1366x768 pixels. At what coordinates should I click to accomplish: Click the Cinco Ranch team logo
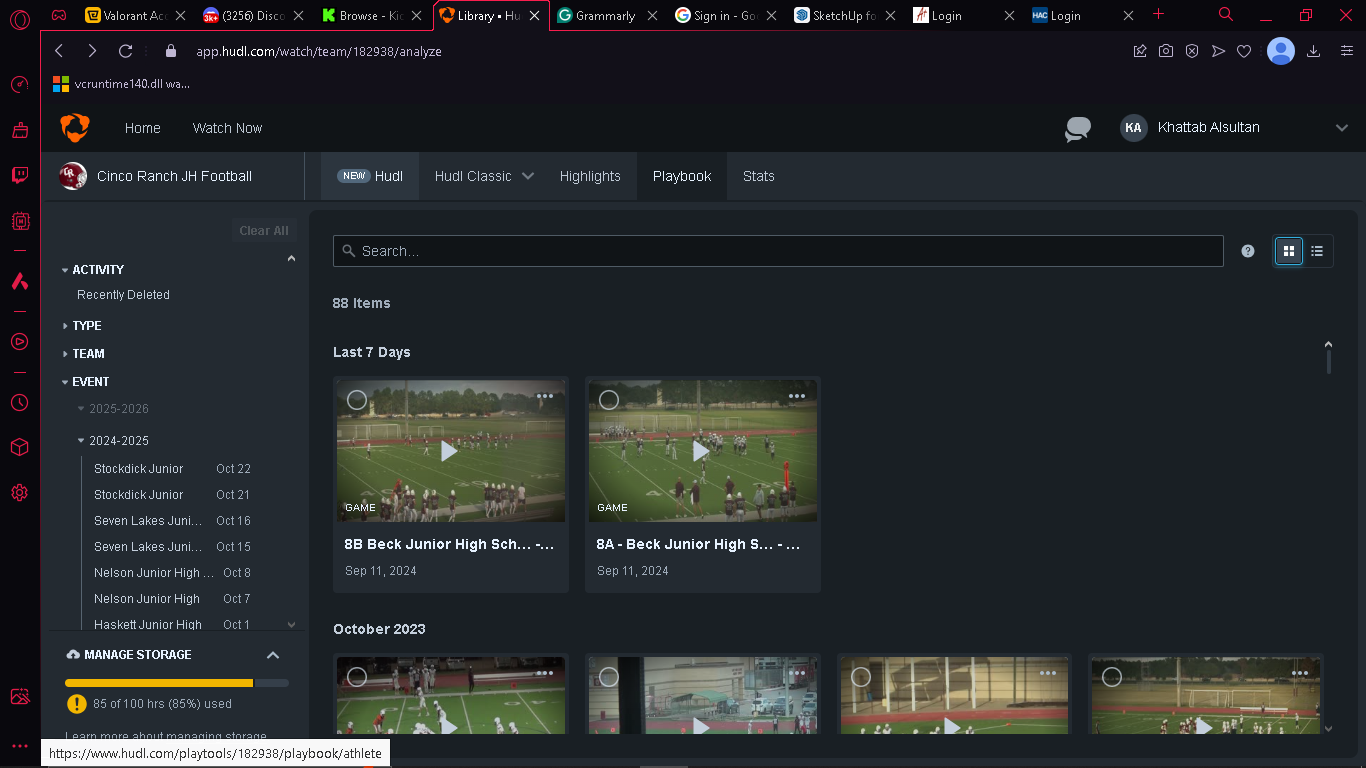click(73, 176)
